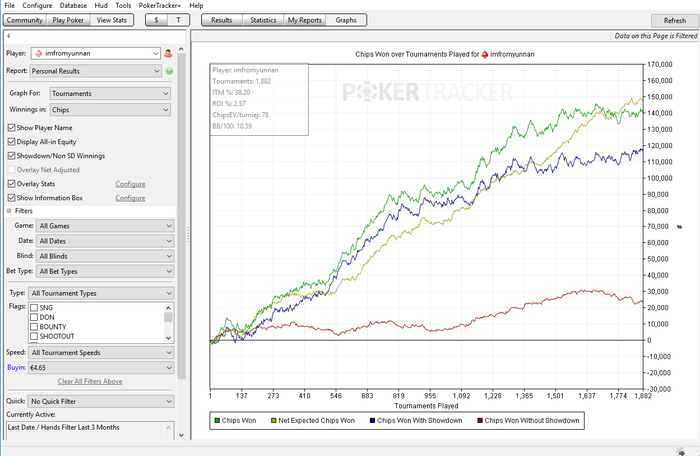Click the Currently Active filter text box

click(90, 430)
